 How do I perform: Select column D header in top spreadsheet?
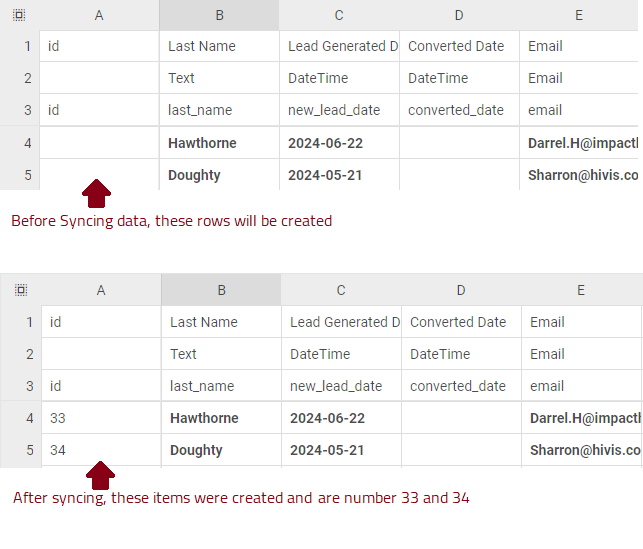click(459, 15)
